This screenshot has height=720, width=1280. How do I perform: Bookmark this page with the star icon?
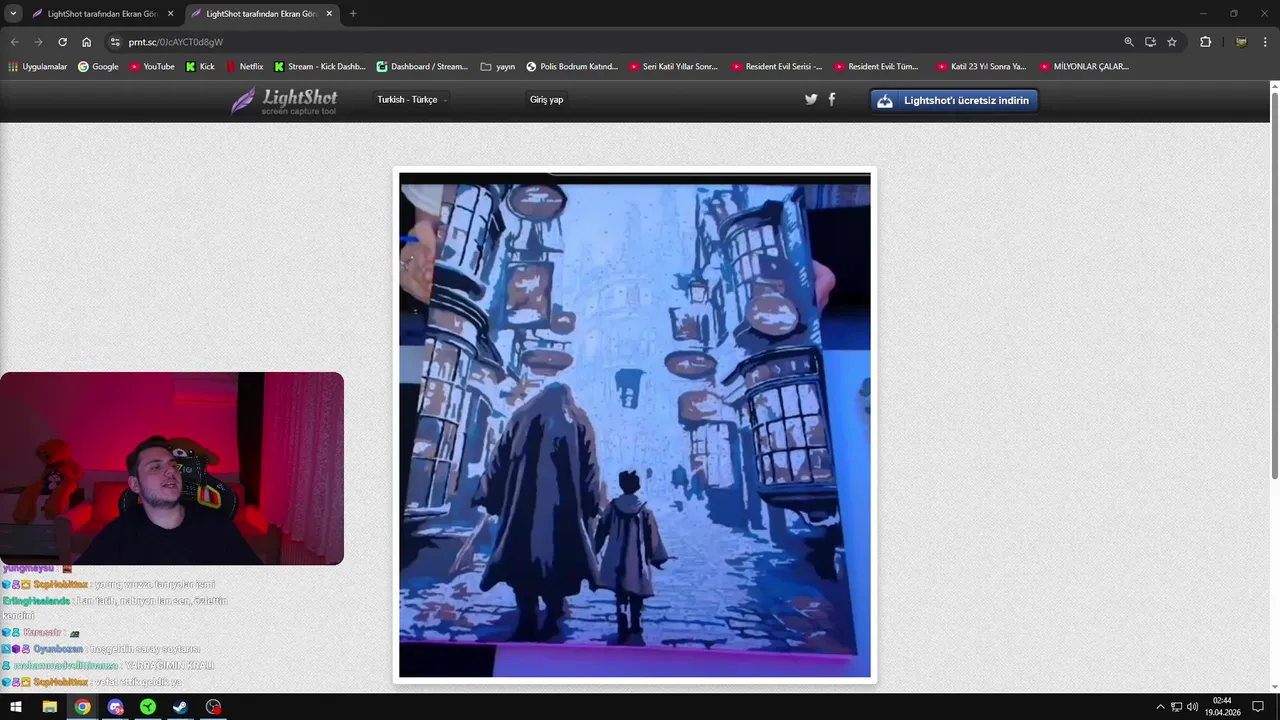1172,42
